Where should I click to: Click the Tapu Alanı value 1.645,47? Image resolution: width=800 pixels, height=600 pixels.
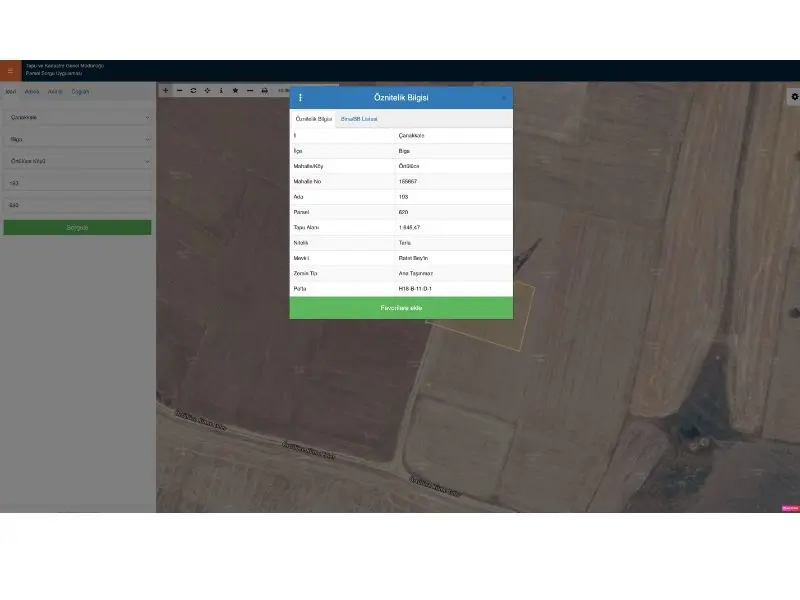point(409,228)
